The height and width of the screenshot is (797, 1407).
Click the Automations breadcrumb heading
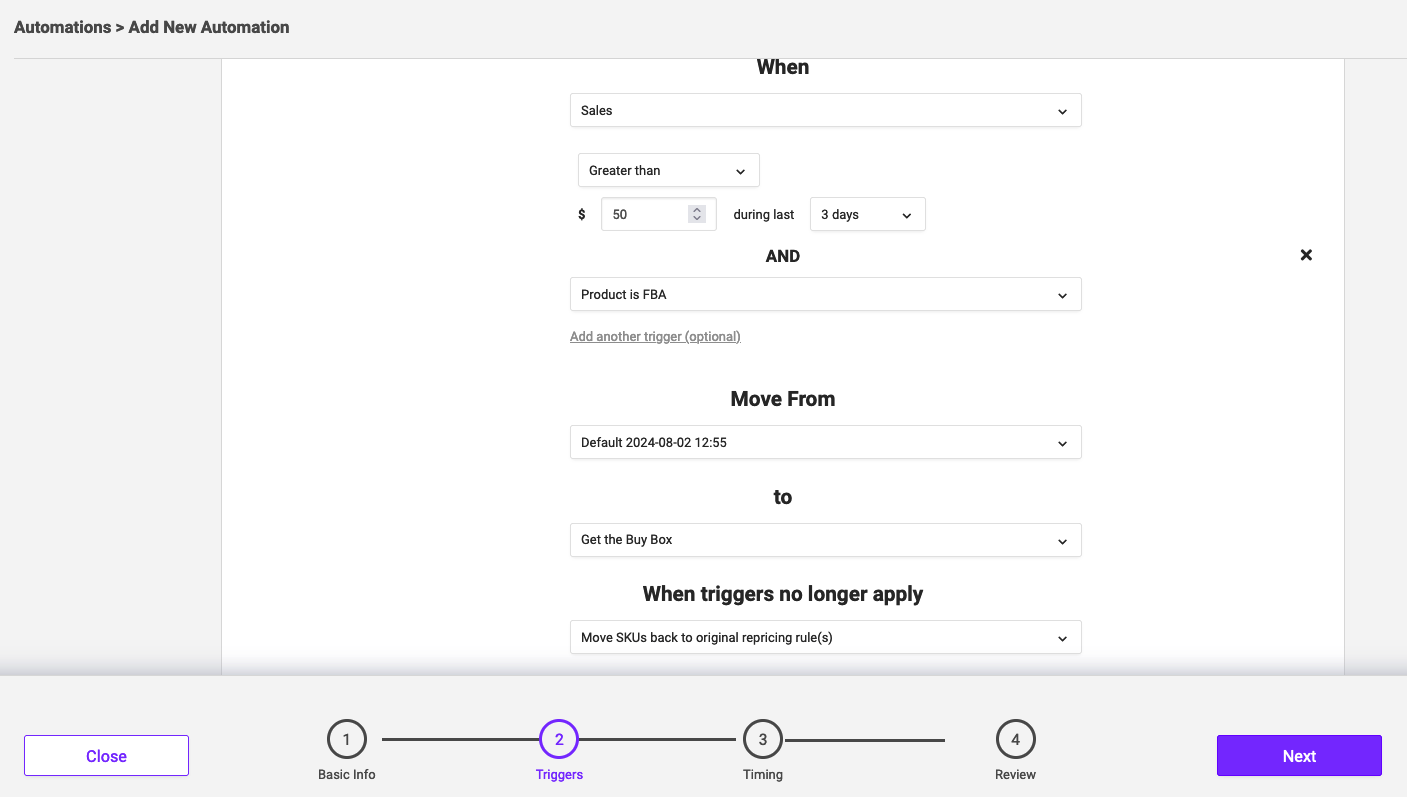[62, 27]
